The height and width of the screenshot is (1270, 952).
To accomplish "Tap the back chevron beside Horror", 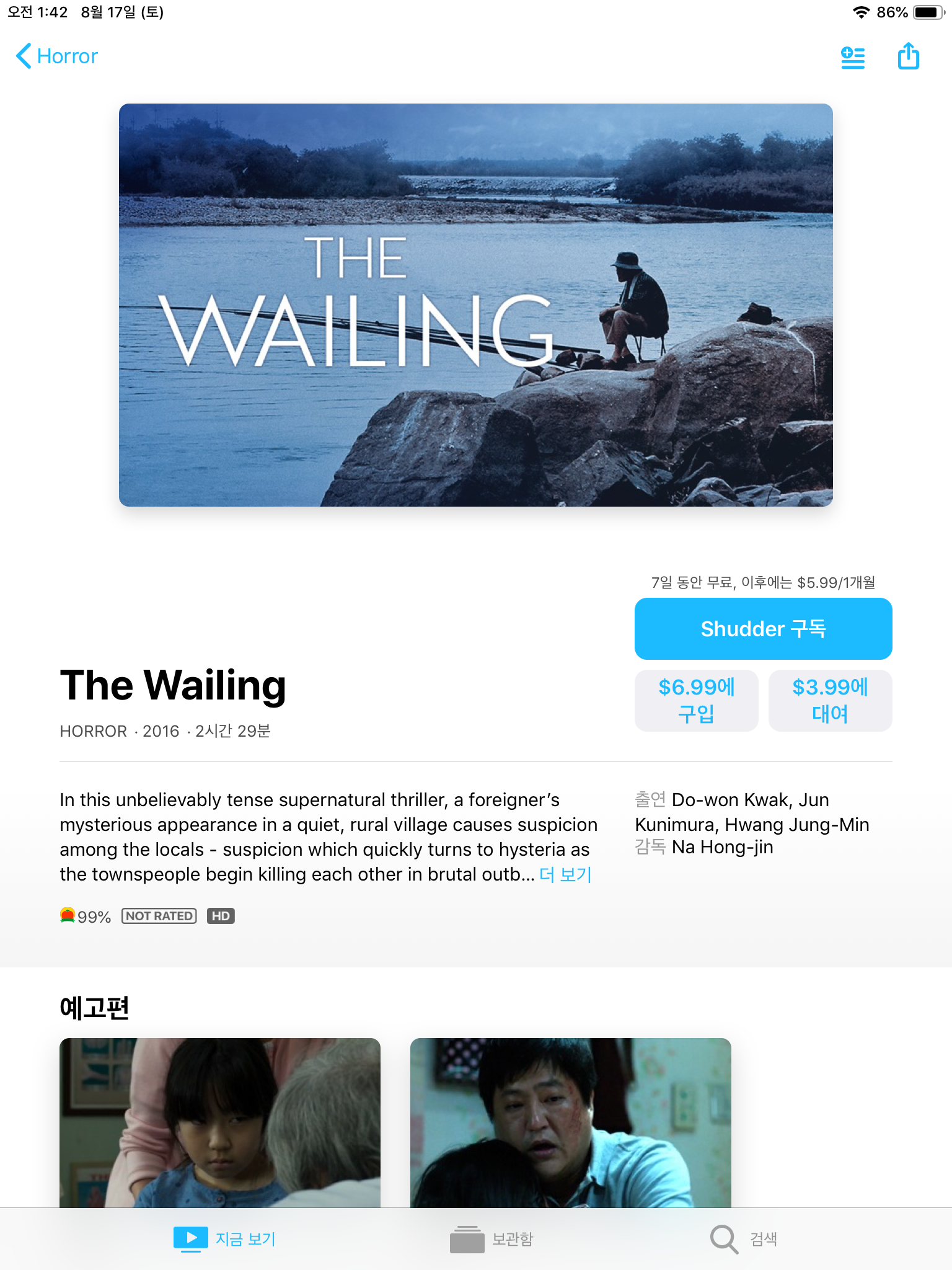I will click(24, 56).
